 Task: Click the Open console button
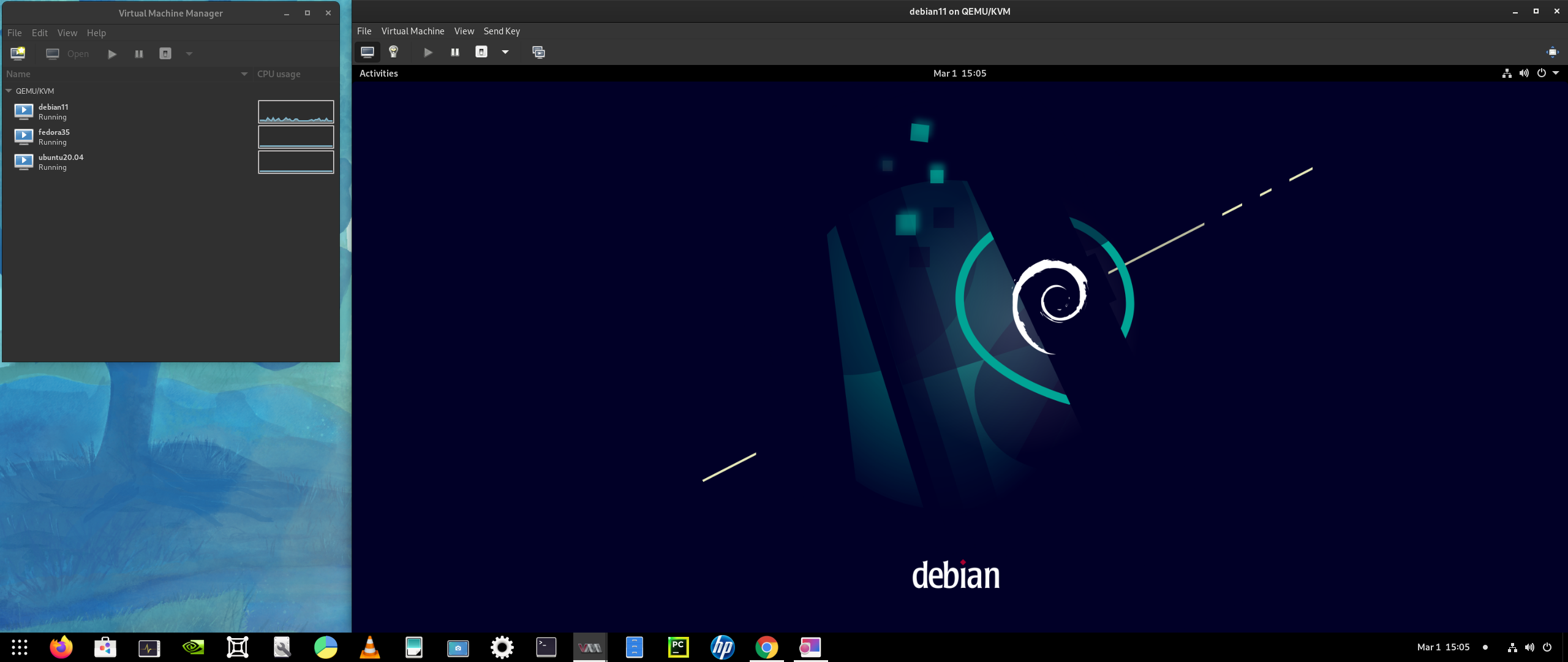click(x=68, y=54)
